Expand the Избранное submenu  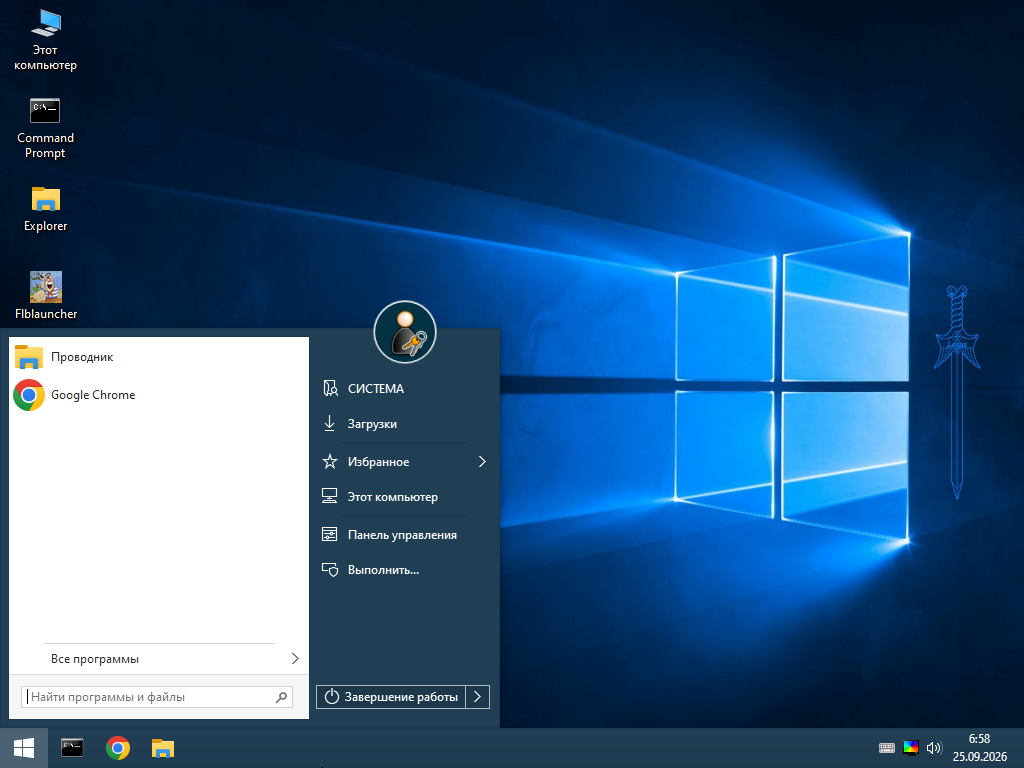point(405,462)
